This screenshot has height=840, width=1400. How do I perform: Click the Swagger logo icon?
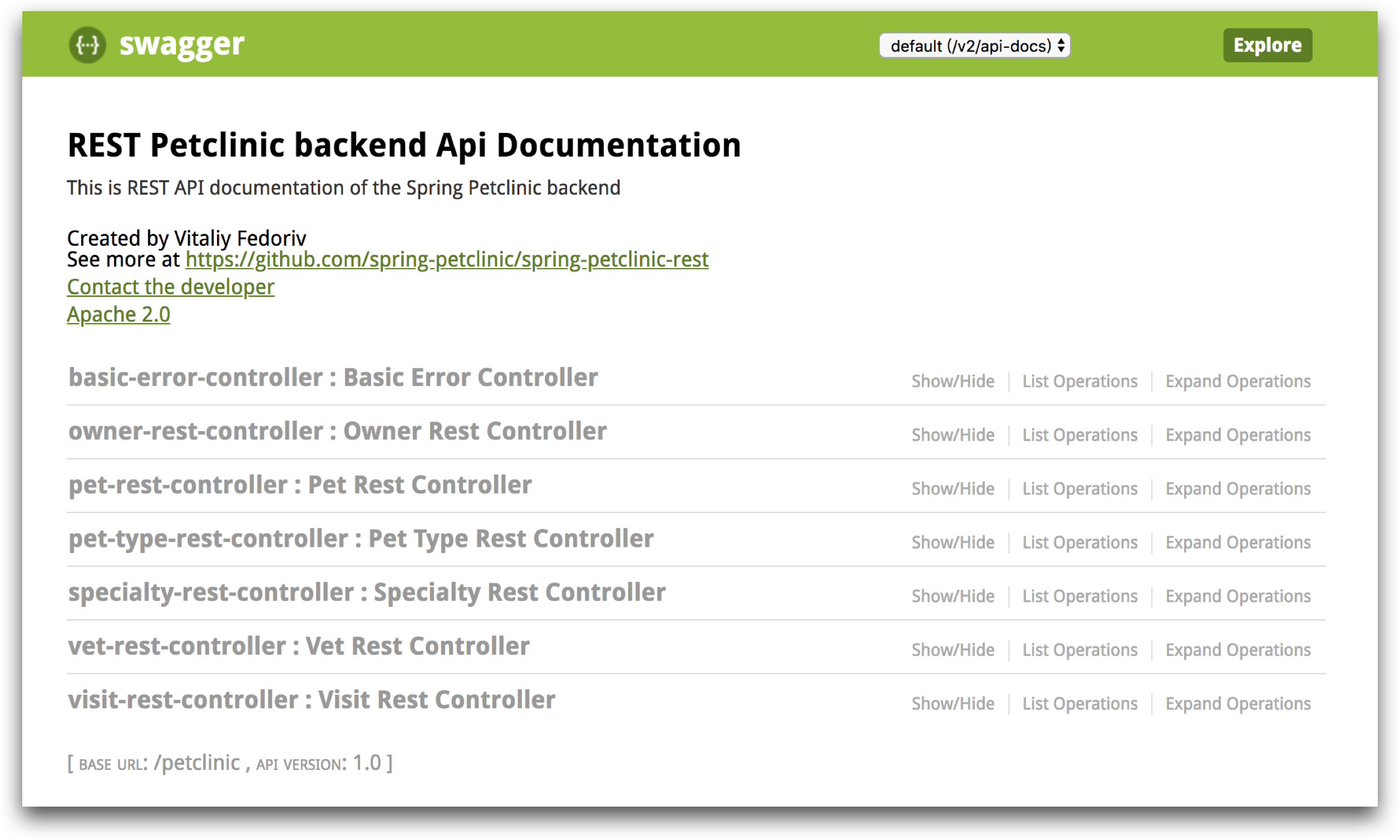88,45
